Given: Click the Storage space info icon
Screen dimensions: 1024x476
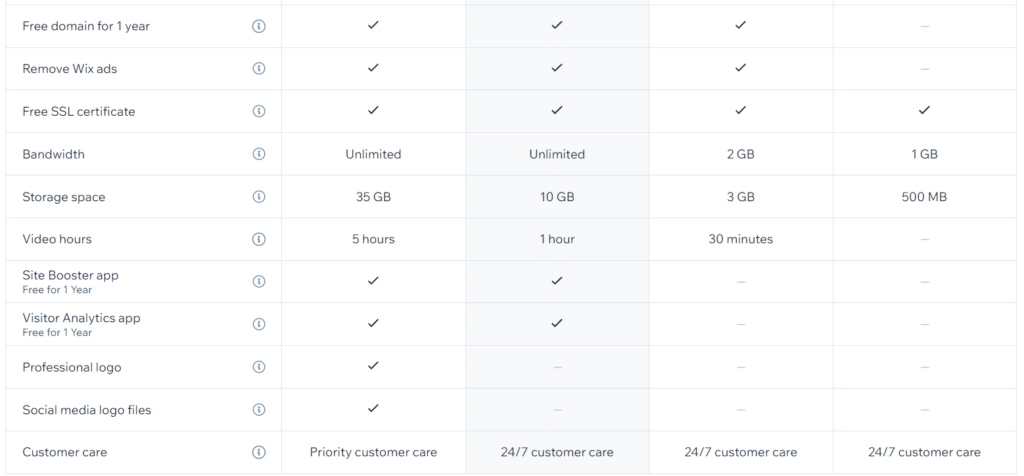Looking at the screenshot, I should click(x=259, y=197).
